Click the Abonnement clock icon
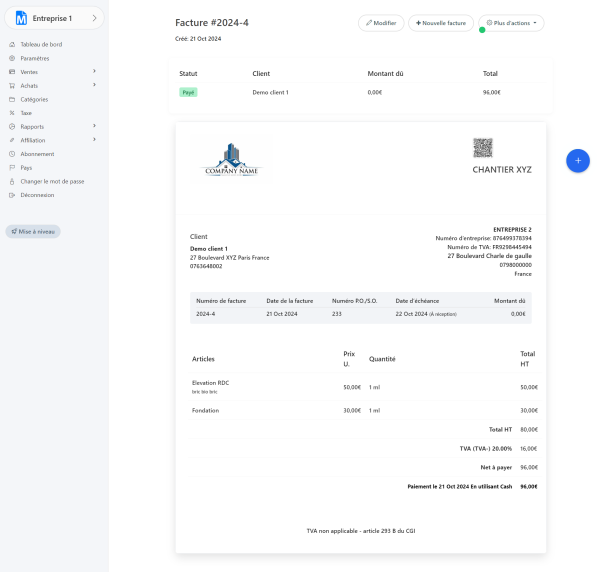This screenshot has width=600, height=572. (12, 154)
